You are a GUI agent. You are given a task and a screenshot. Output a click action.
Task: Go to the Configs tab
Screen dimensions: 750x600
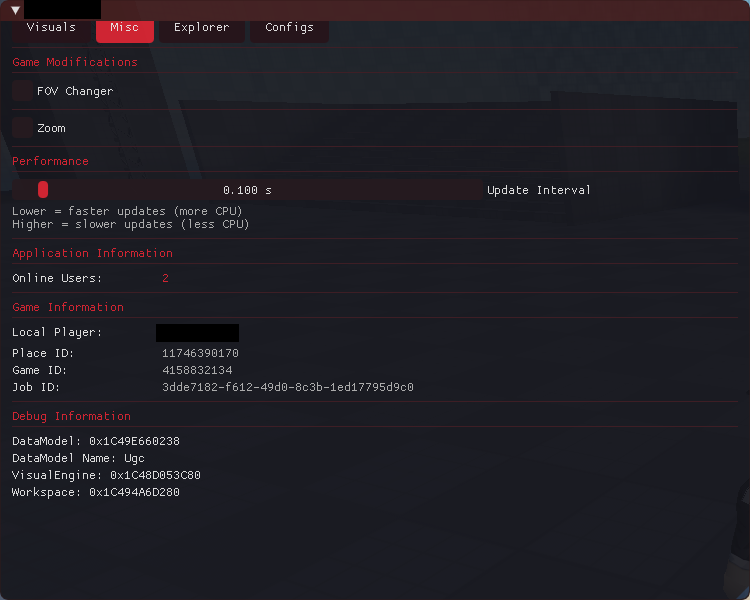pos(289,28)
